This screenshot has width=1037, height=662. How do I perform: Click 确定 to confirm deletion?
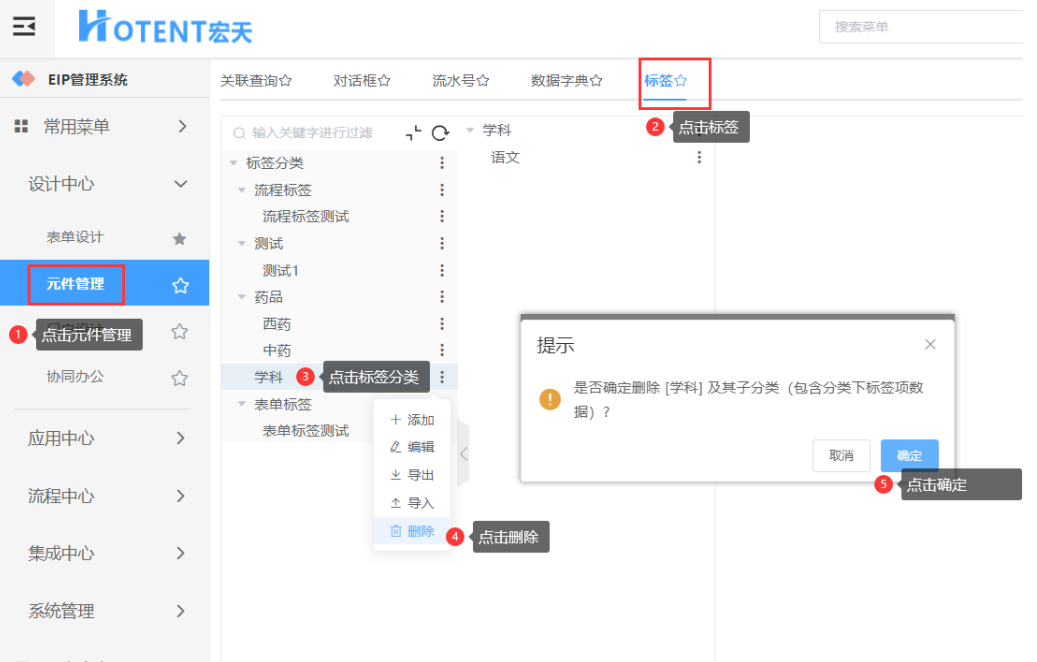point(909,455)
